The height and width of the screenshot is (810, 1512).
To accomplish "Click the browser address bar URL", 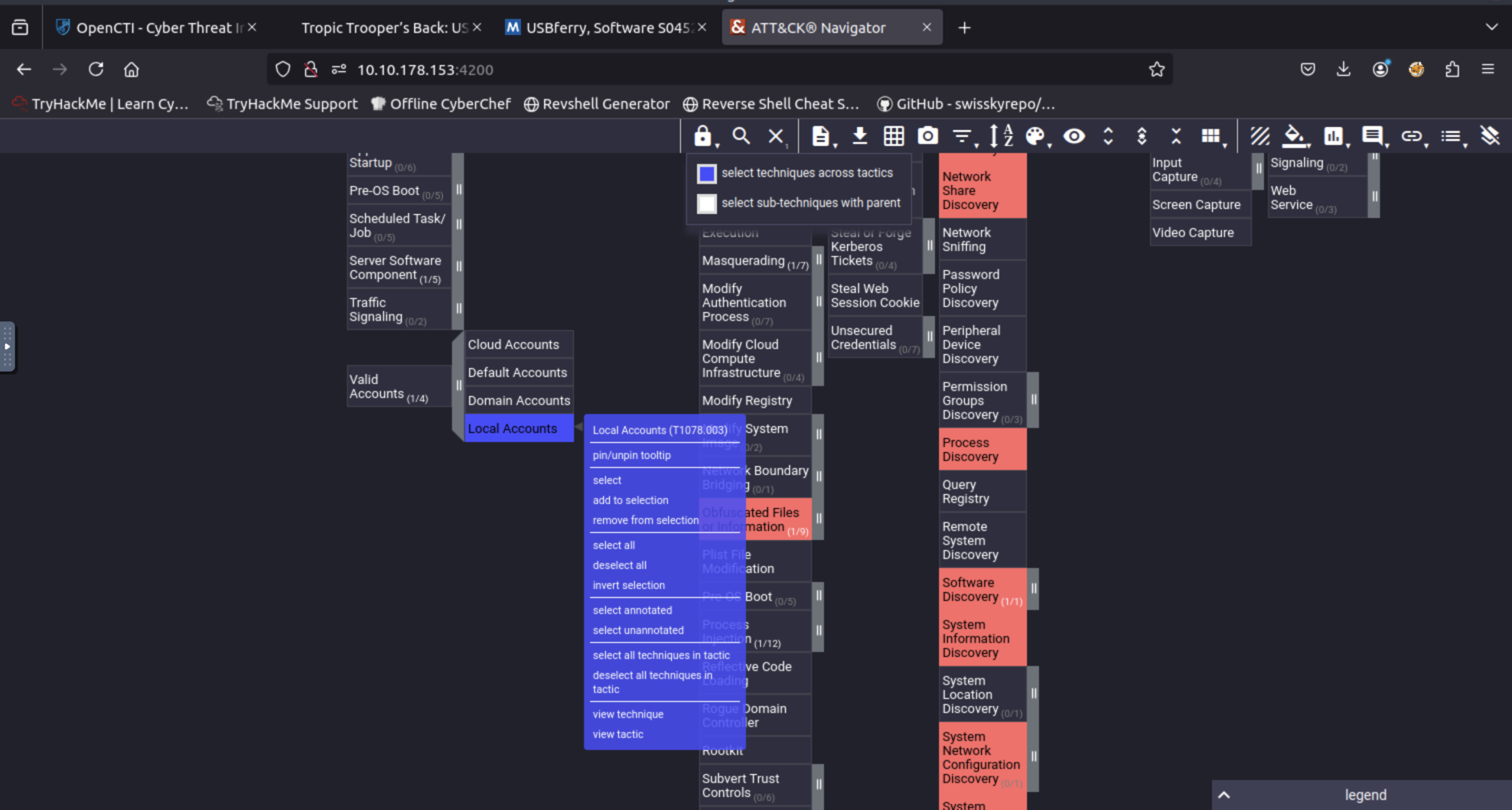I will point(425,70).
